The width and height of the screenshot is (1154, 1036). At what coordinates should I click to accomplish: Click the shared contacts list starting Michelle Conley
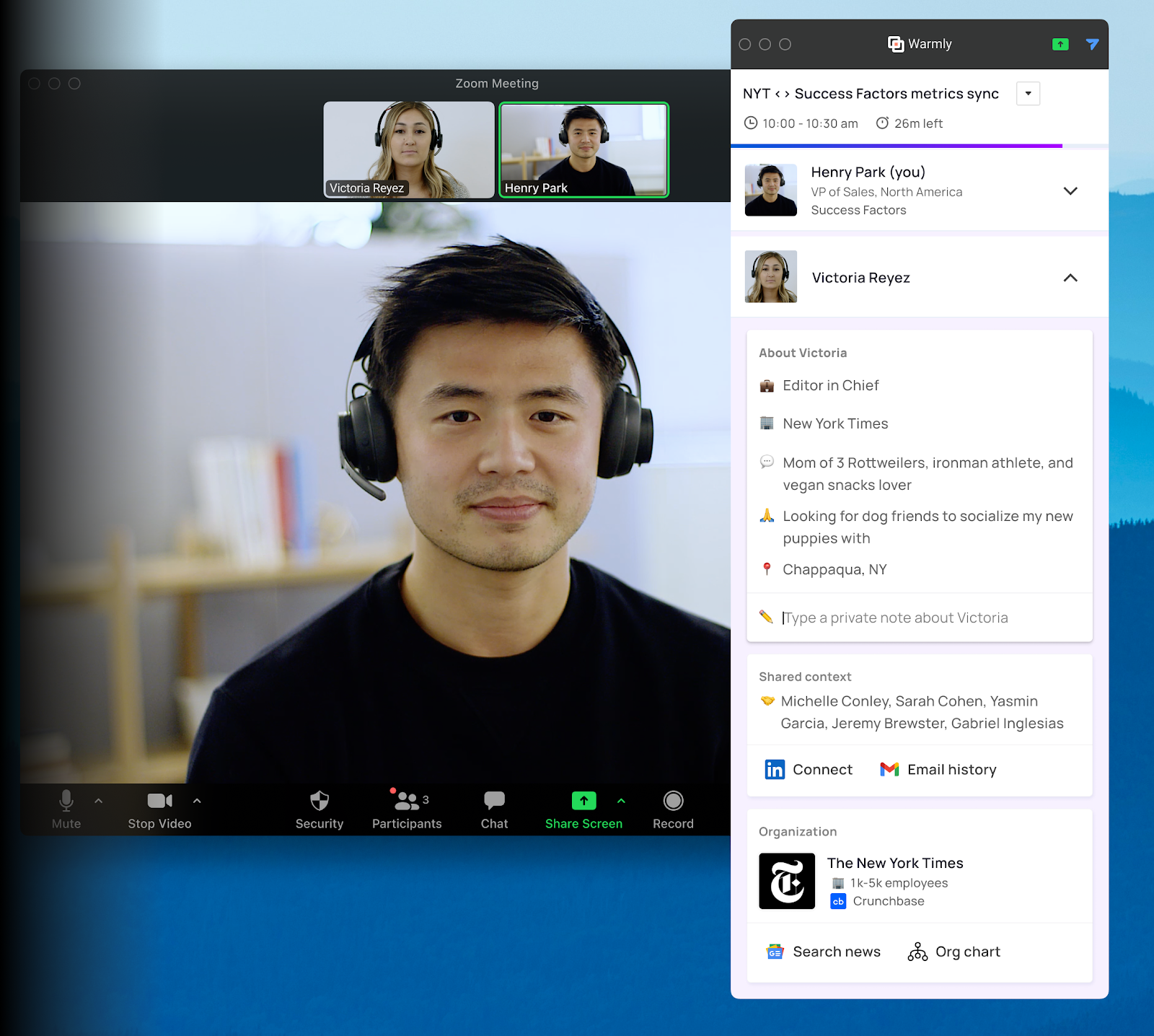click(x=922, y=712)
